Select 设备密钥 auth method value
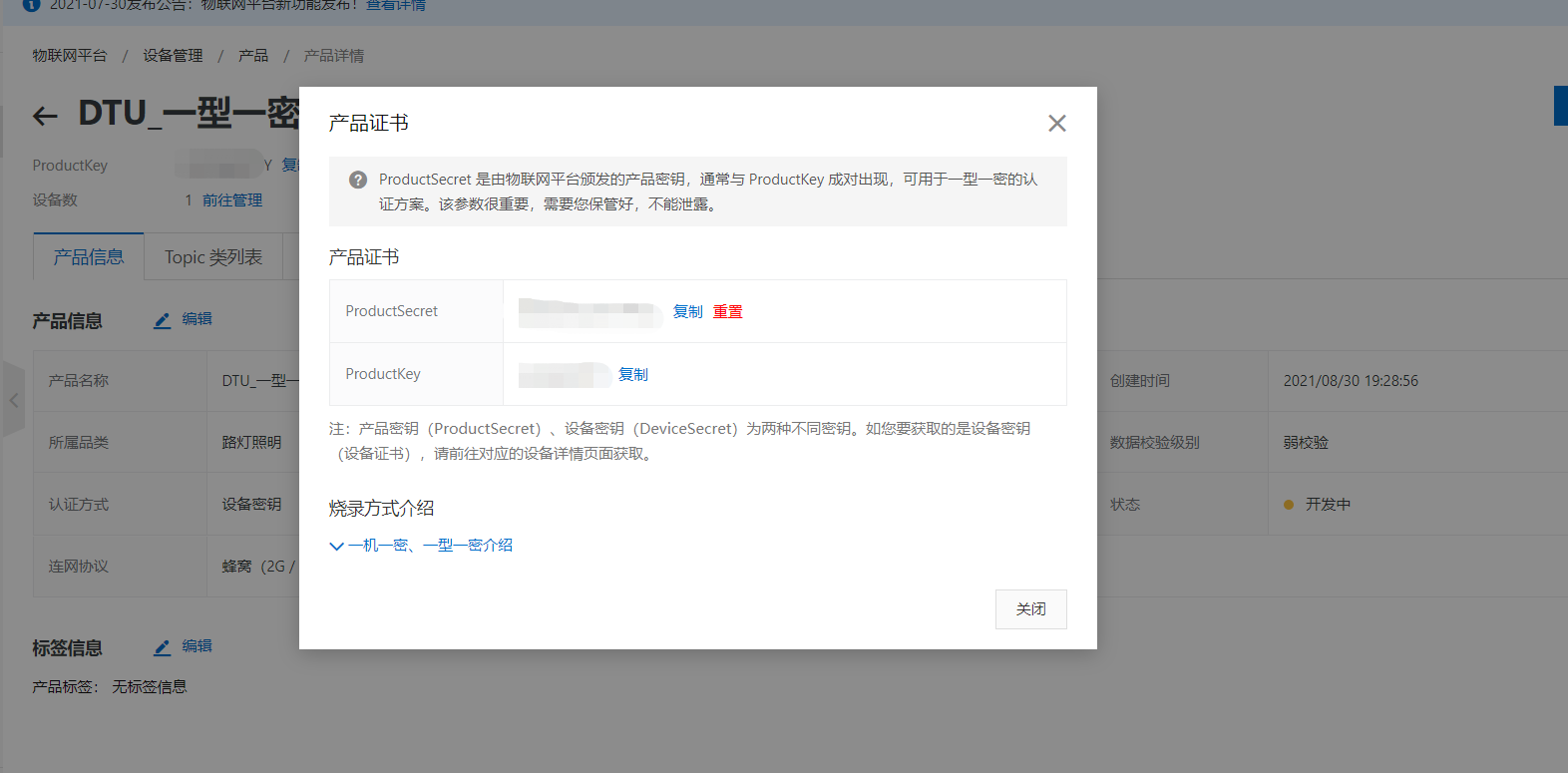 251,505
